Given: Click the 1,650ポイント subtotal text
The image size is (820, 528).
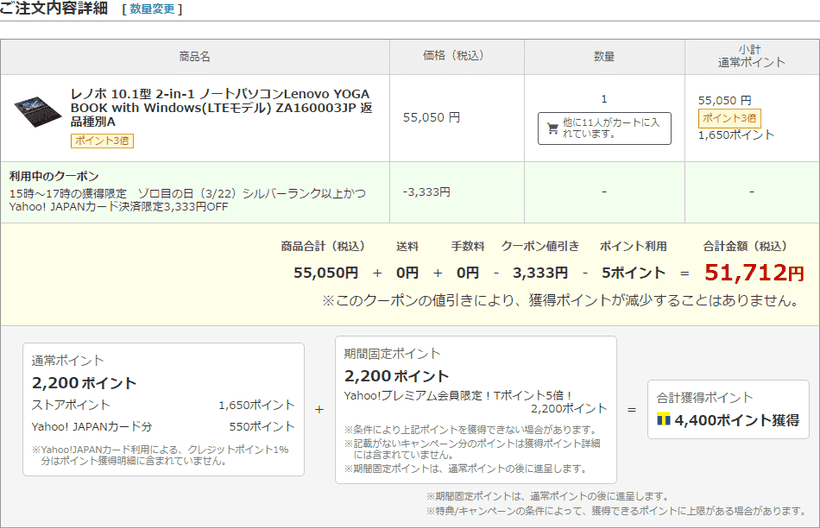Looking at the screenshot, I should [x=736, y=135].
